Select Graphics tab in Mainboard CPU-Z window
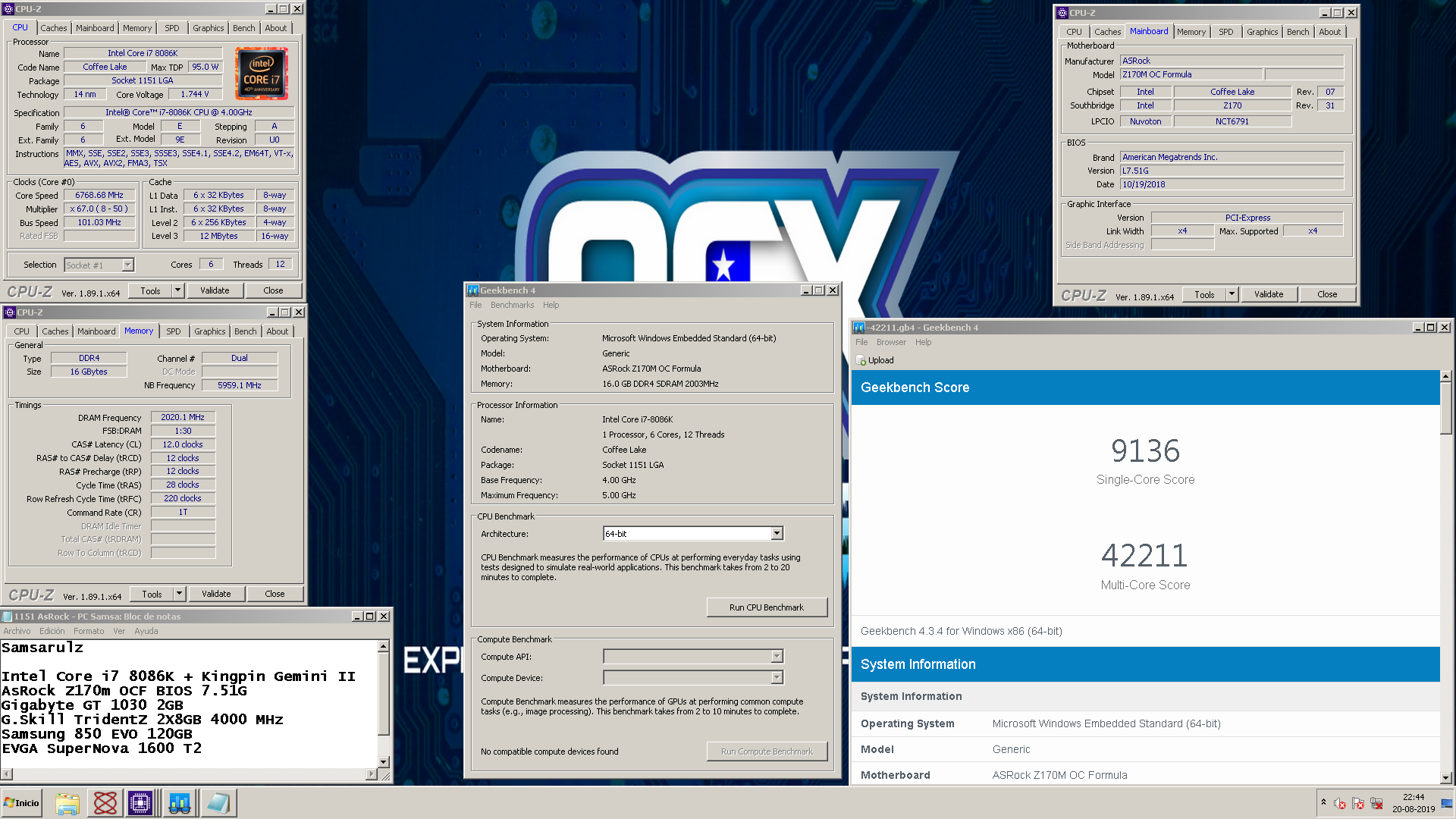This screenshot has height=819, width=1456. (x=1262, y=32)
